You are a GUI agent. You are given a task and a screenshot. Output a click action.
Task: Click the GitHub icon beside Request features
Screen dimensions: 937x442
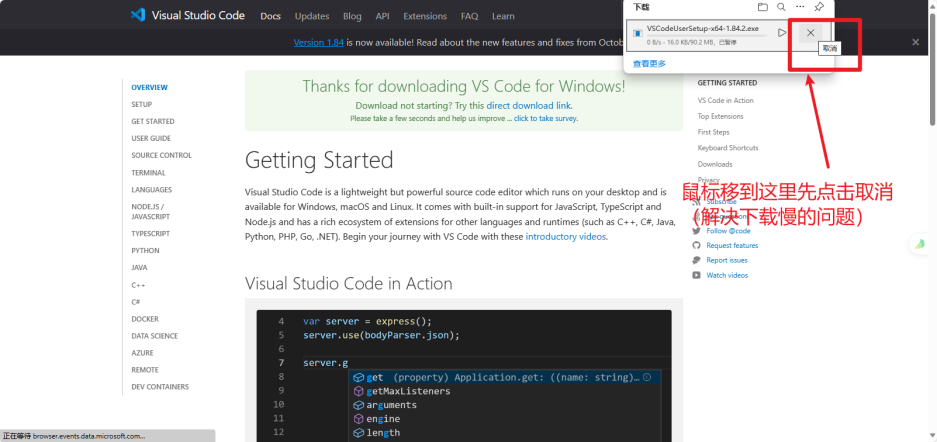(x=696, y=245)
